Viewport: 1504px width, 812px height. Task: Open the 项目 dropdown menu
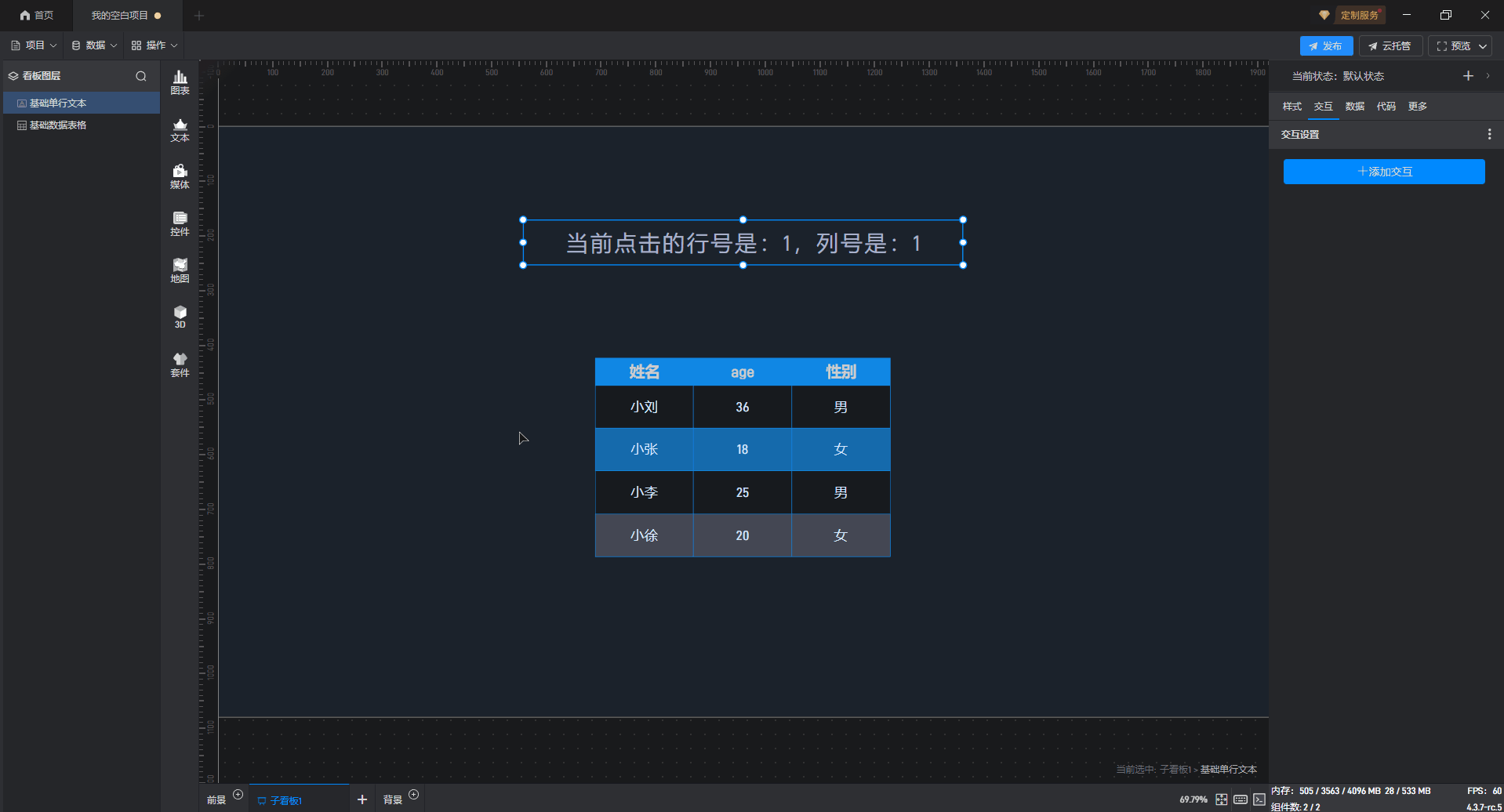coord(34,45)
